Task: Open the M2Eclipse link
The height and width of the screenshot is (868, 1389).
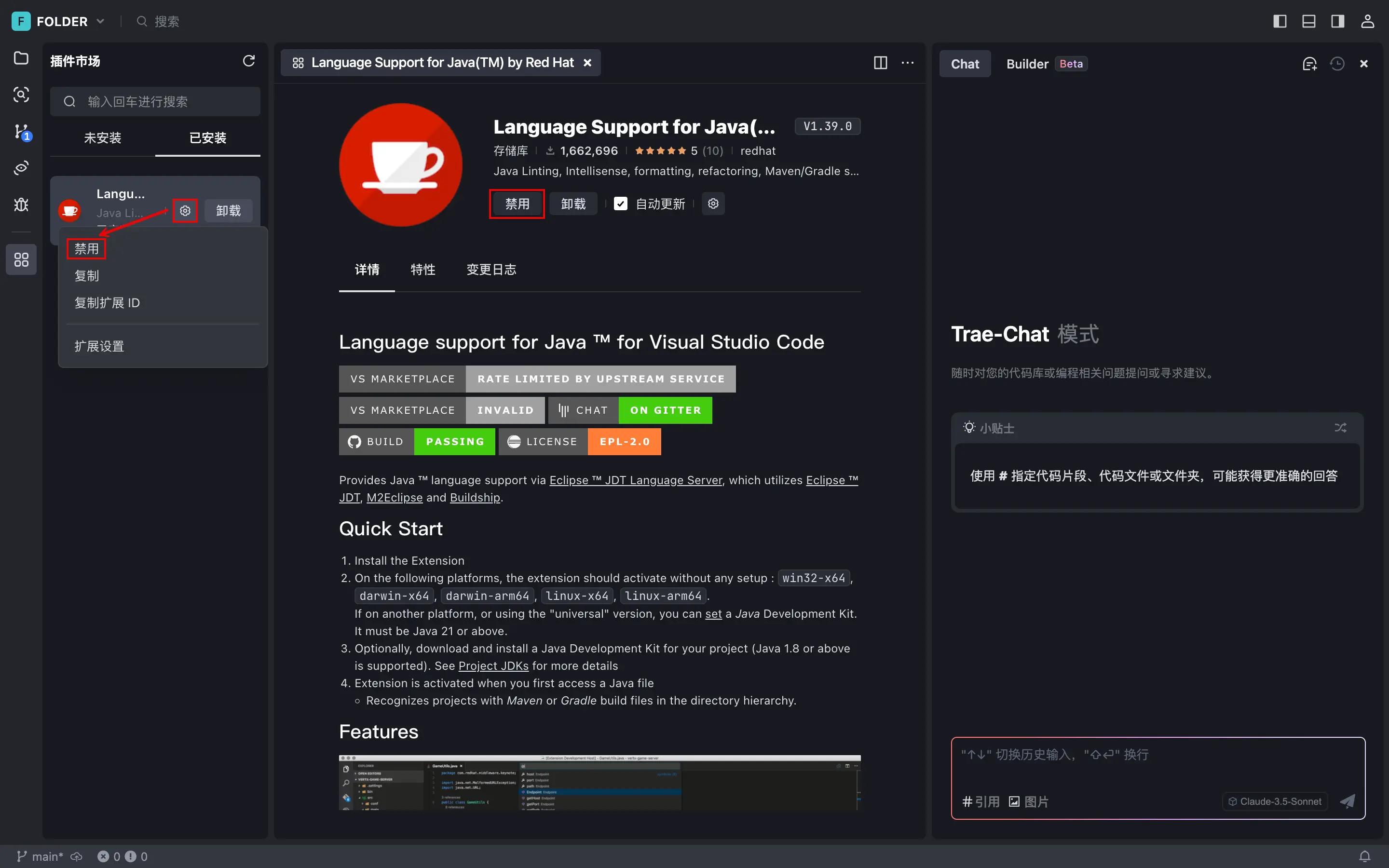Action: tap(395, 497)
